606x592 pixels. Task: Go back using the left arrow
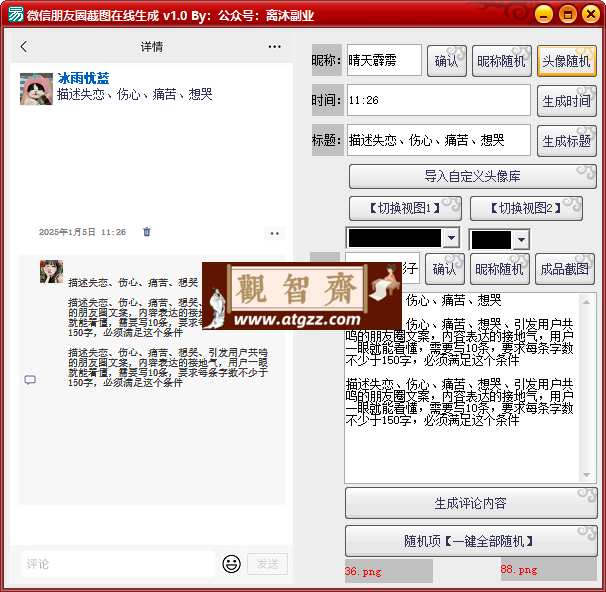tap(24, 47)
